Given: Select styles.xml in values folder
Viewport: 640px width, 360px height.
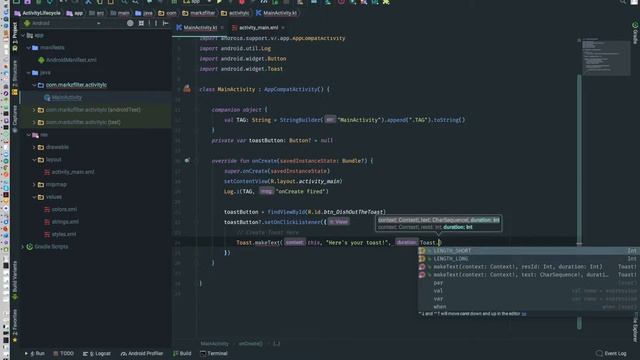Looking at the screenshot, I should point(64,234).
